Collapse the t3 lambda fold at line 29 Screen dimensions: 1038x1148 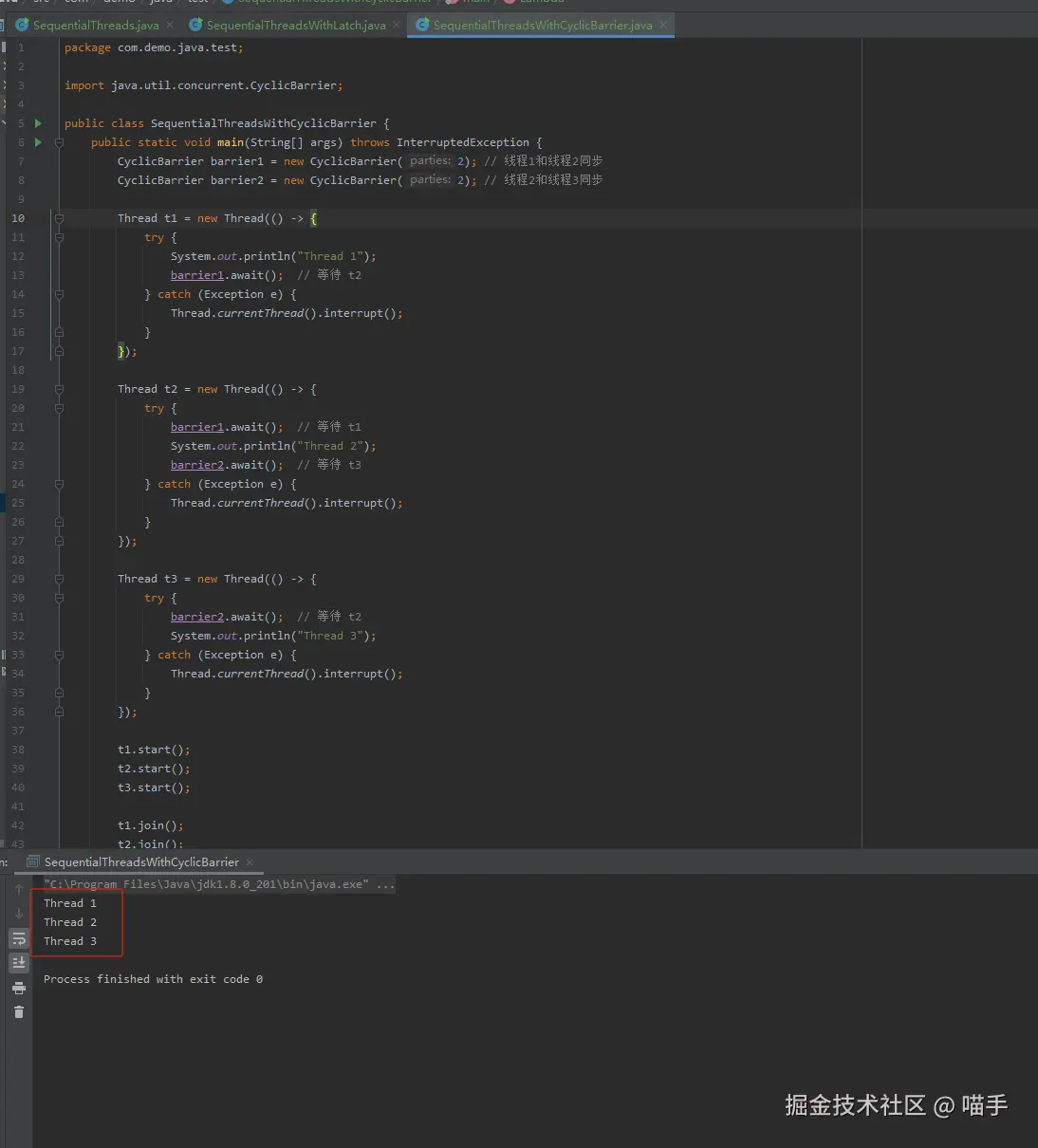tap(59, 579)
